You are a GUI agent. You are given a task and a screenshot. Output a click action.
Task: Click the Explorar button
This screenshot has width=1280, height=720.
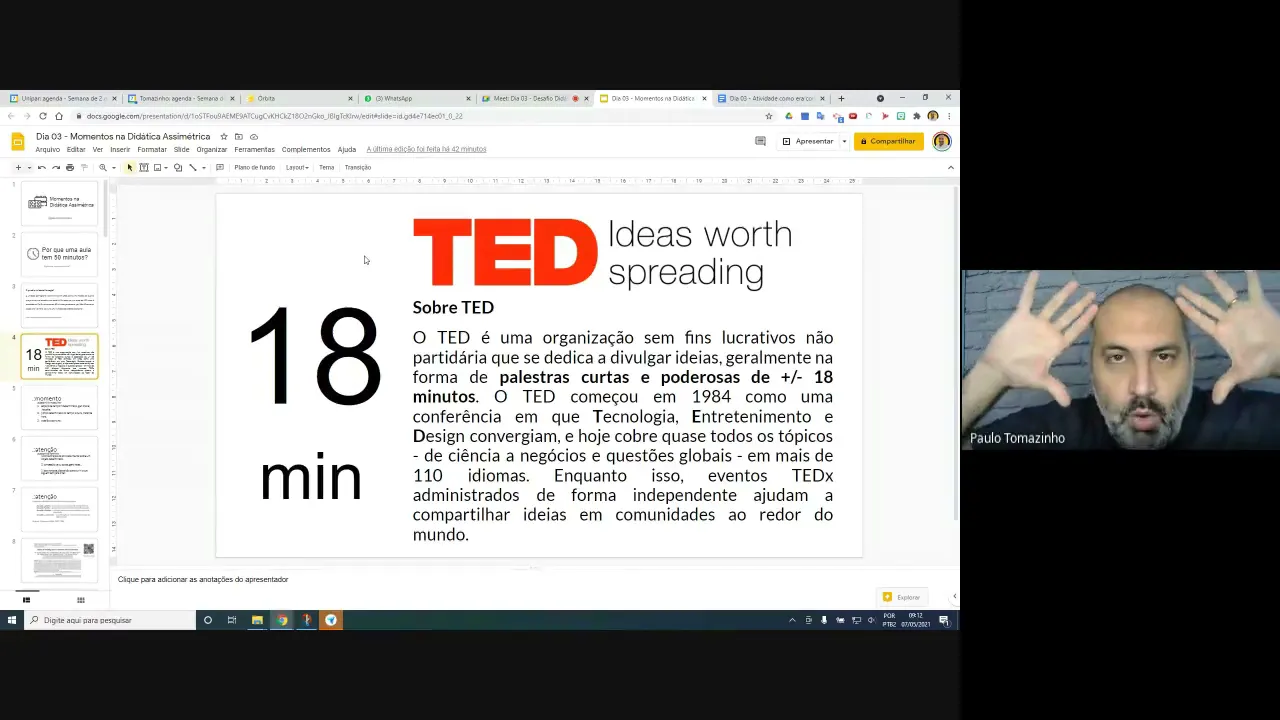pyautogui.click(x=902, y=597)
